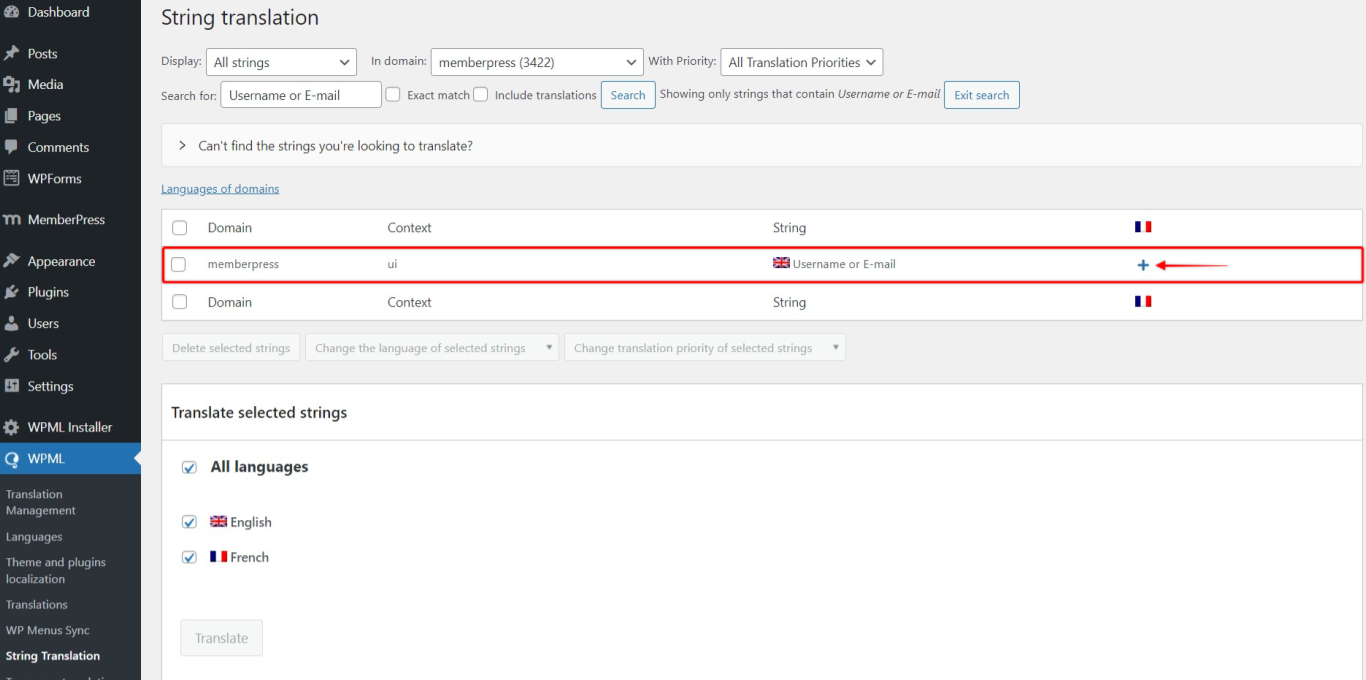
Task: Select the memberpress string row checkbox
Action: 179,265
